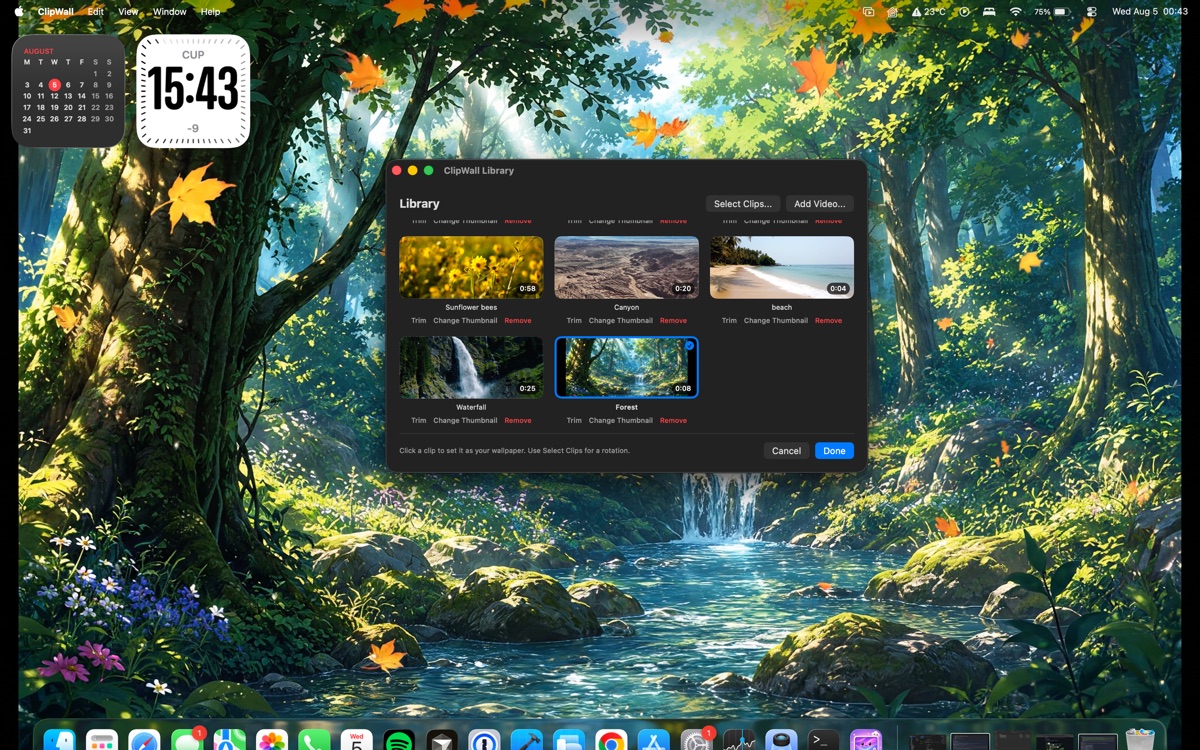The image size is (1200, 750).
Task: Open App Store from the Dock
Action: (653, 740)
